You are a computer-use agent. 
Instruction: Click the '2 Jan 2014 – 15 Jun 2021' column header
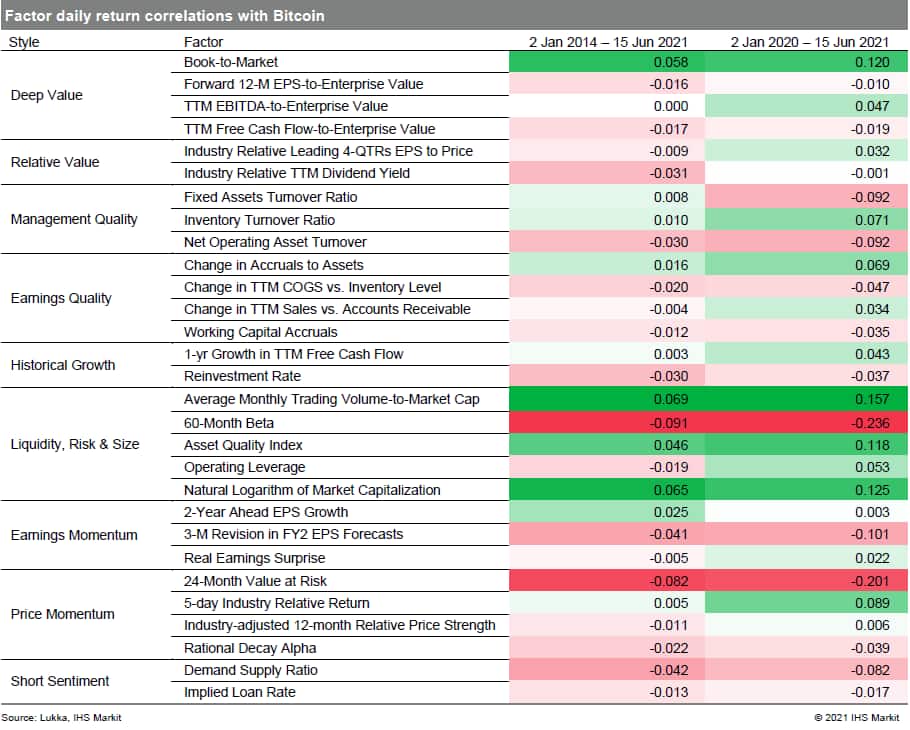(607, 42)
